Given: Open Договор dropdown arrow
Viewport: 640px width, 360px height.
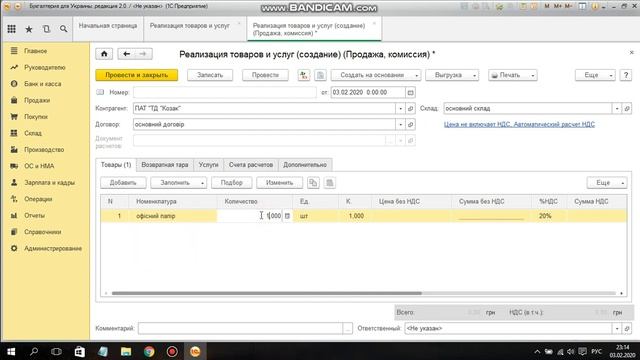Looking at the screenshot, I should click(400, 124).
